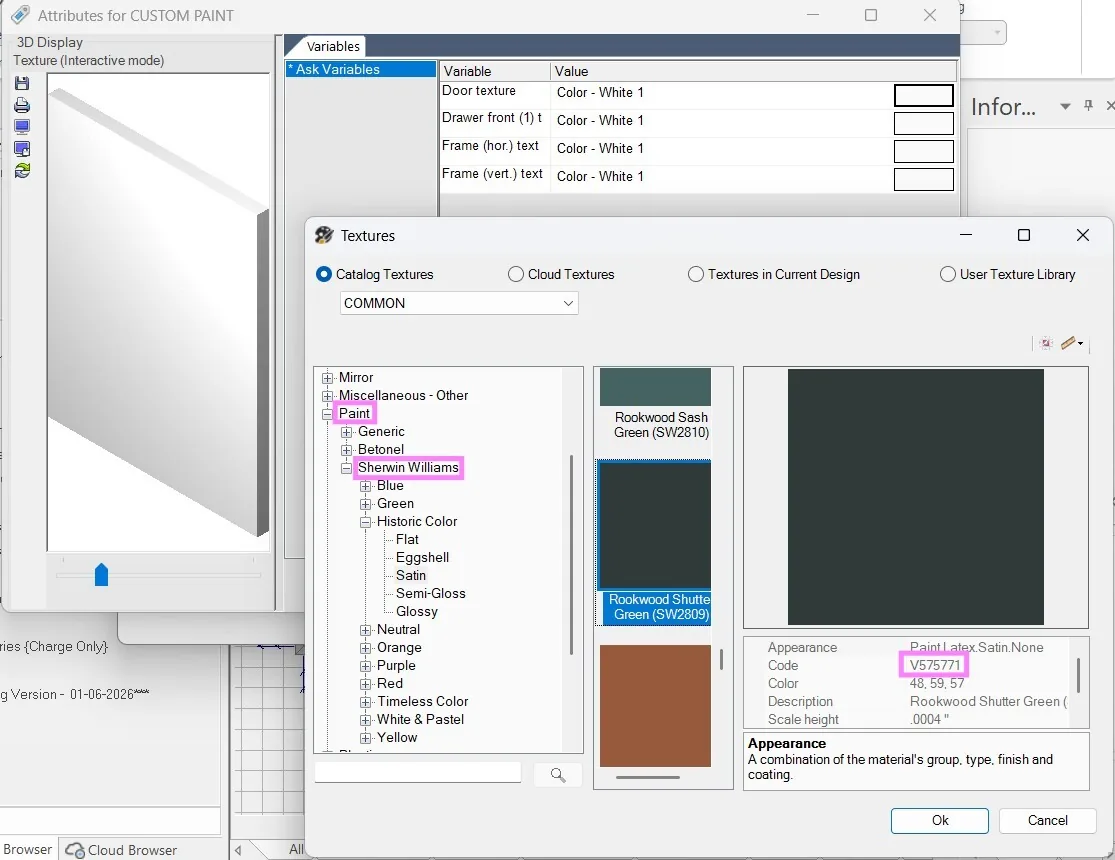This screenshot has width=1115, height=860.
Task: Click the Scale height property row
Action: click(917, 719)
